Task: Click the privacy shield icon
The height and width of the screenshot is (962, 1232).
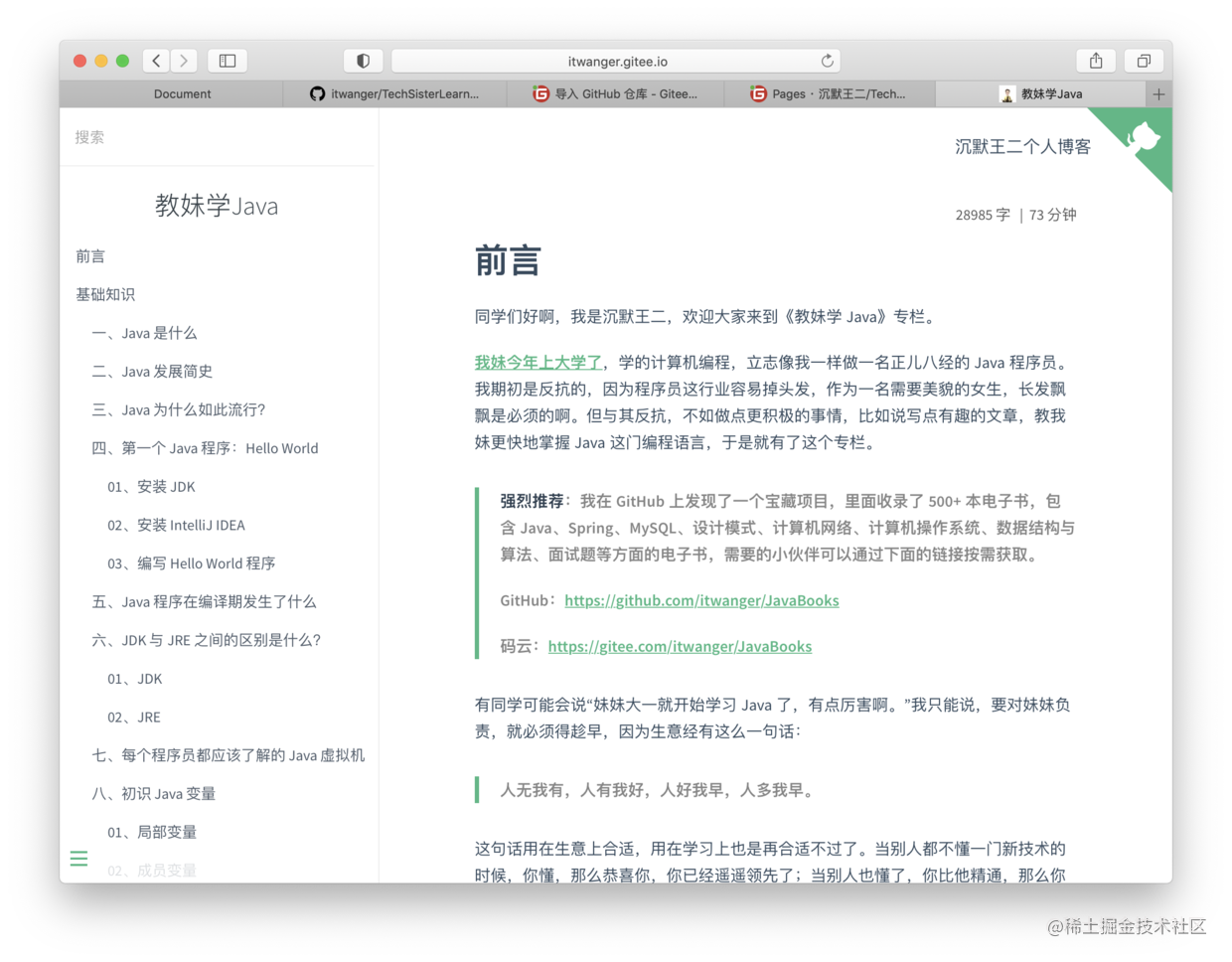Action: (x=363, y=61)
